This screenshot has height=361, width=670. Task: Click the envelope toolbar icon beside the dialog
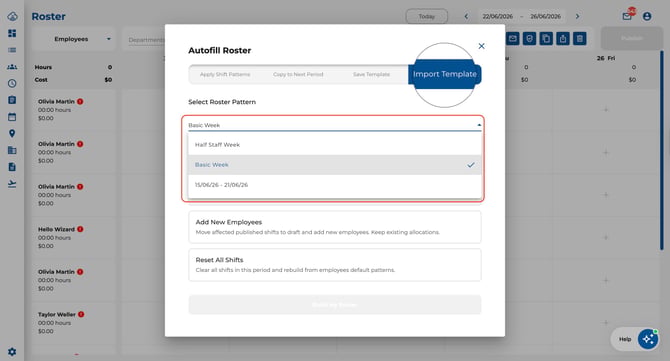pos(513,39)
